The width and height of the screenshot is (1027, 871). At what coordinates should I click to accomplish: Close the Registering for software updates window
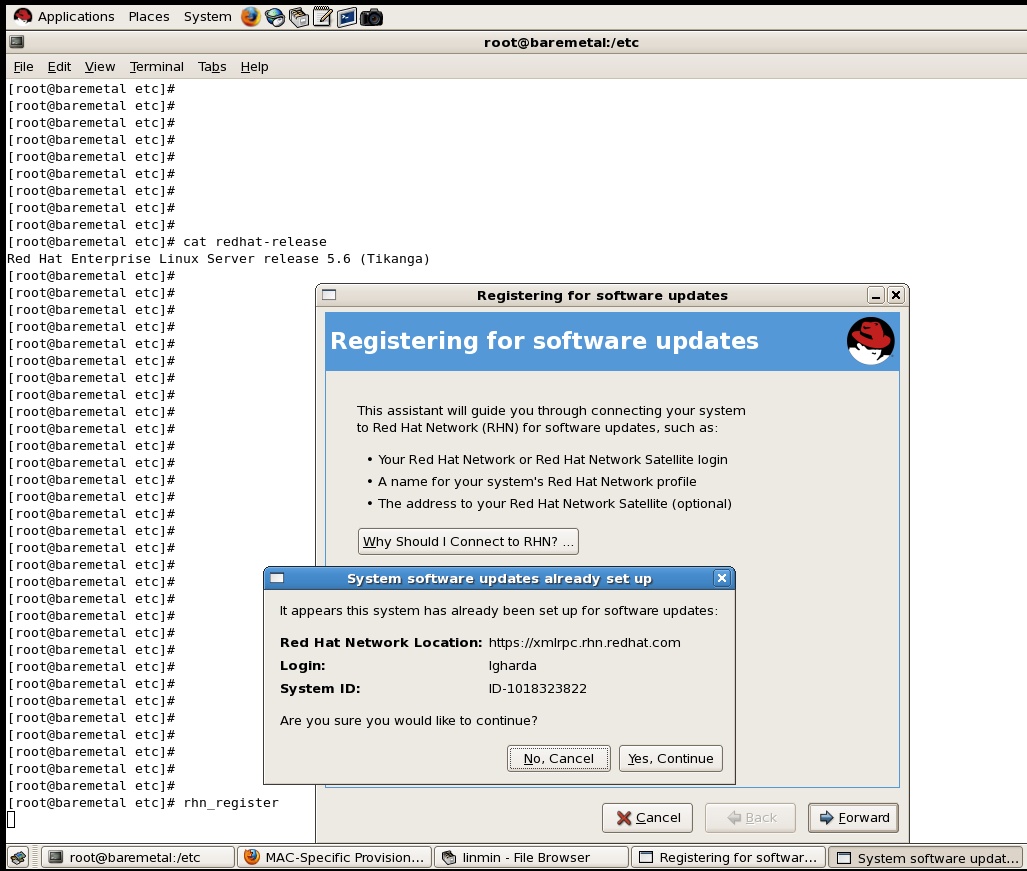click(896, 295)
